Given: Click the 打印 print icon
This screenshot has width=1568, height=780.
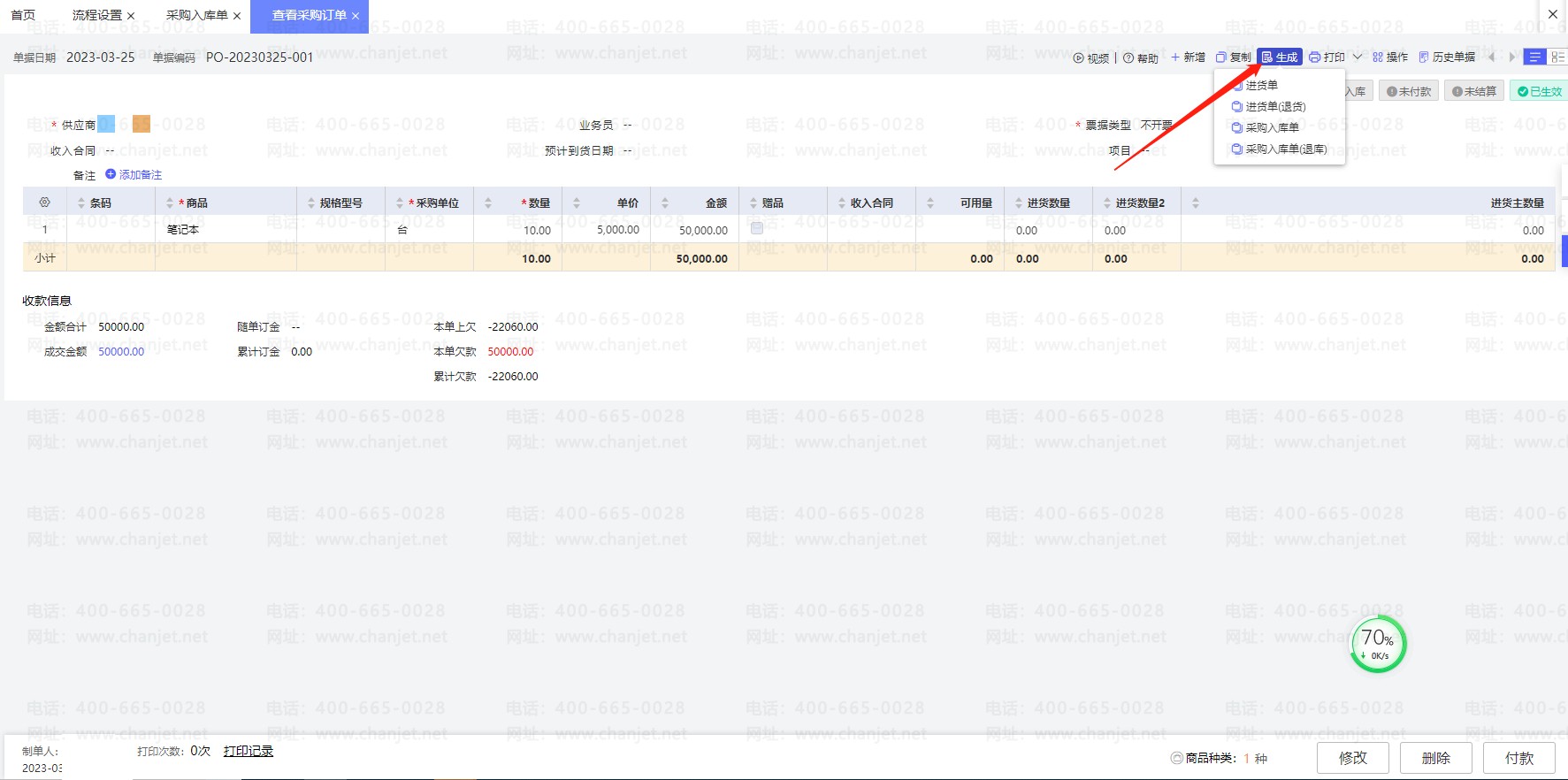Looking at the screenshot, I should (1315, 57).
